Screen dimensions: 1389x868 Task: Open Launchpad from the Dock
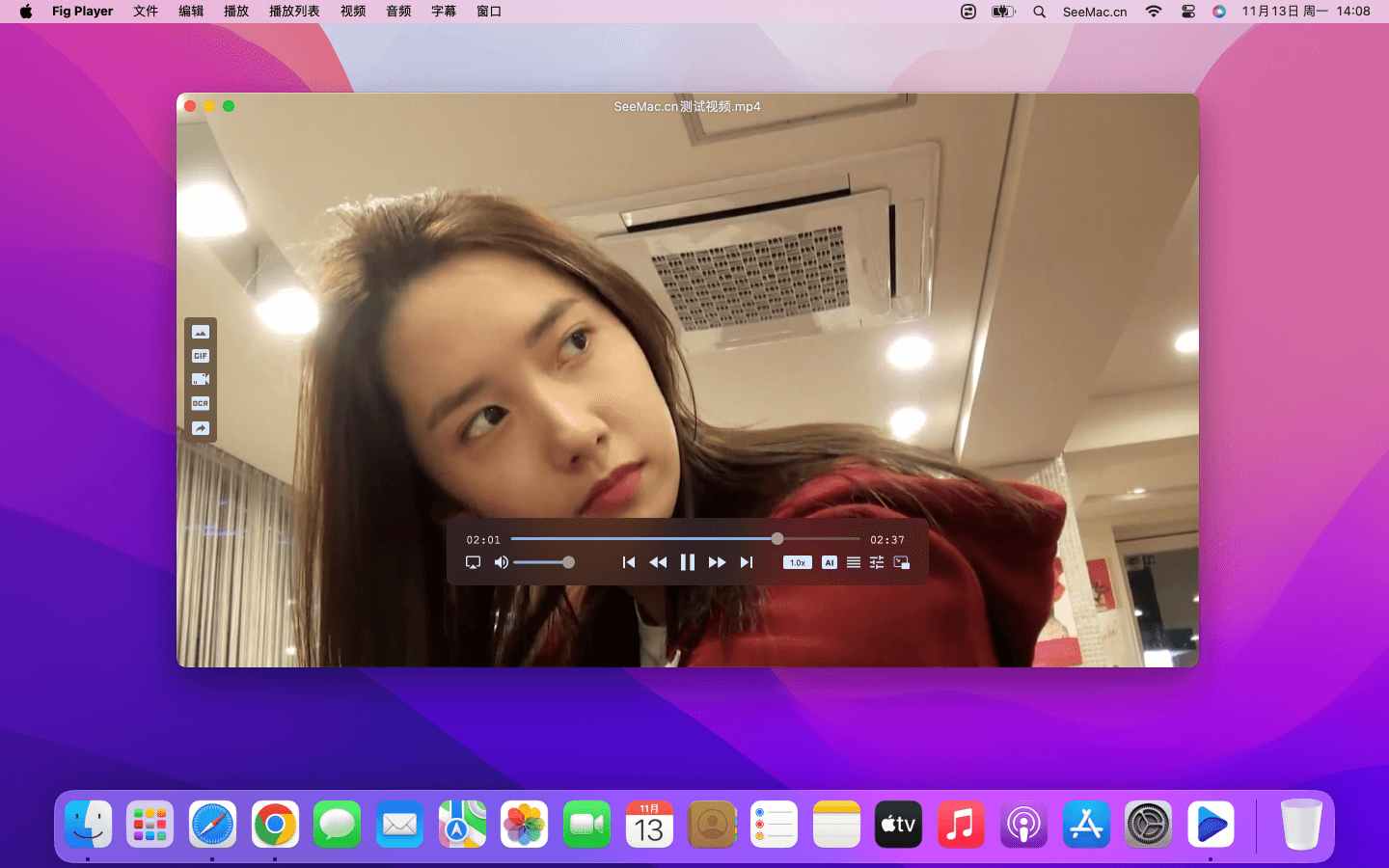coord(150,825)
